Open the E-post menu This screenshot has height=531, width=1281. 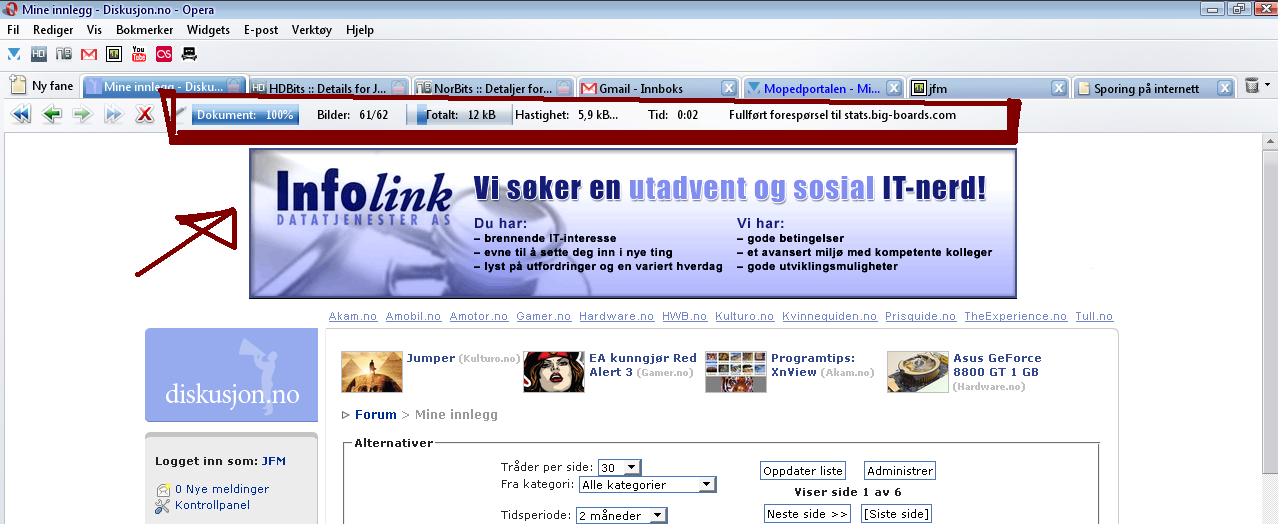(x=261, y=30)
